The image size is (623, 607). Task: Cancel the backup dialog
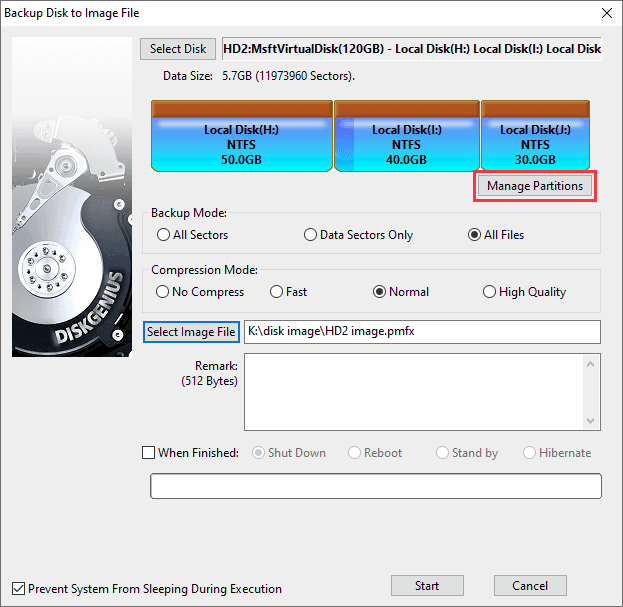(529, 585)
